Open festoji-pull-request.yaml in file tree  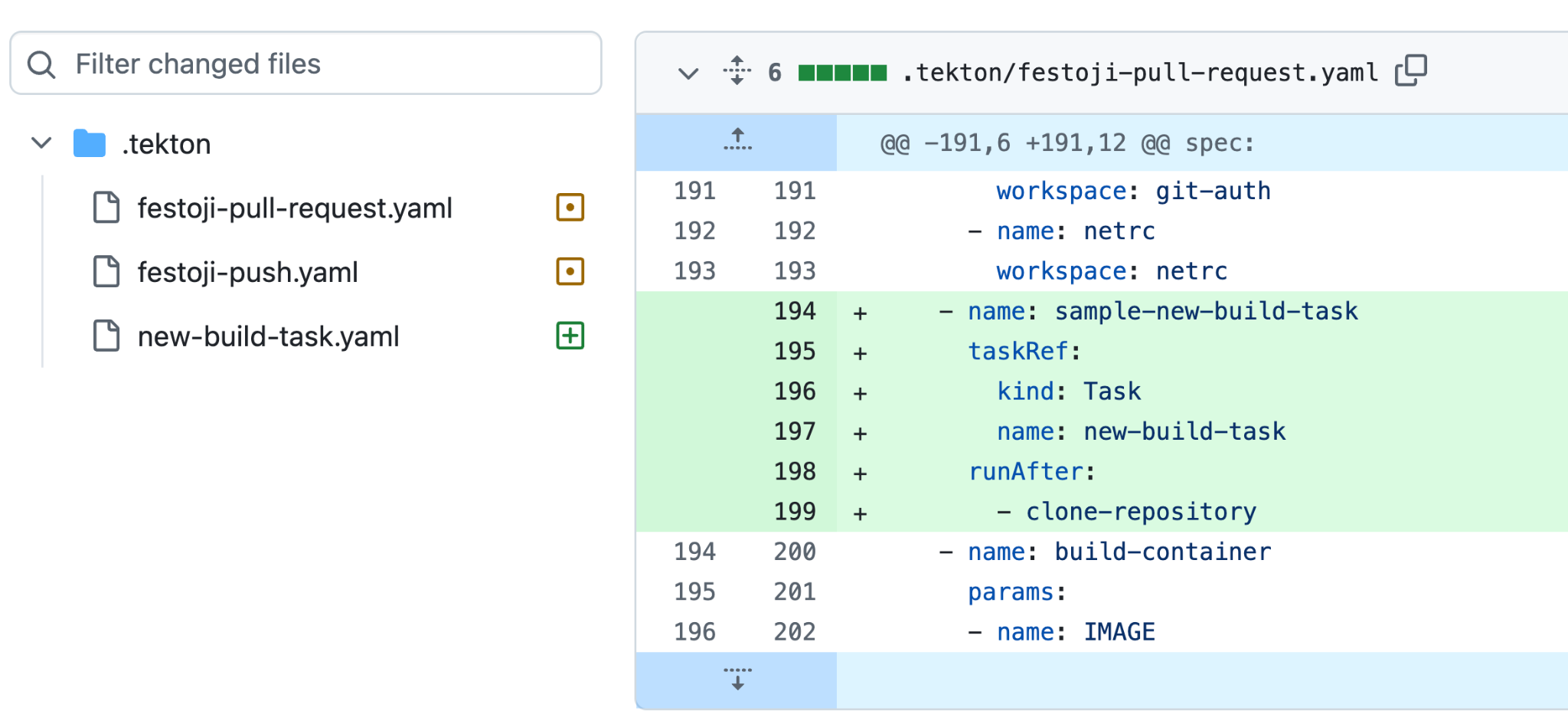(x=295, y=208)
